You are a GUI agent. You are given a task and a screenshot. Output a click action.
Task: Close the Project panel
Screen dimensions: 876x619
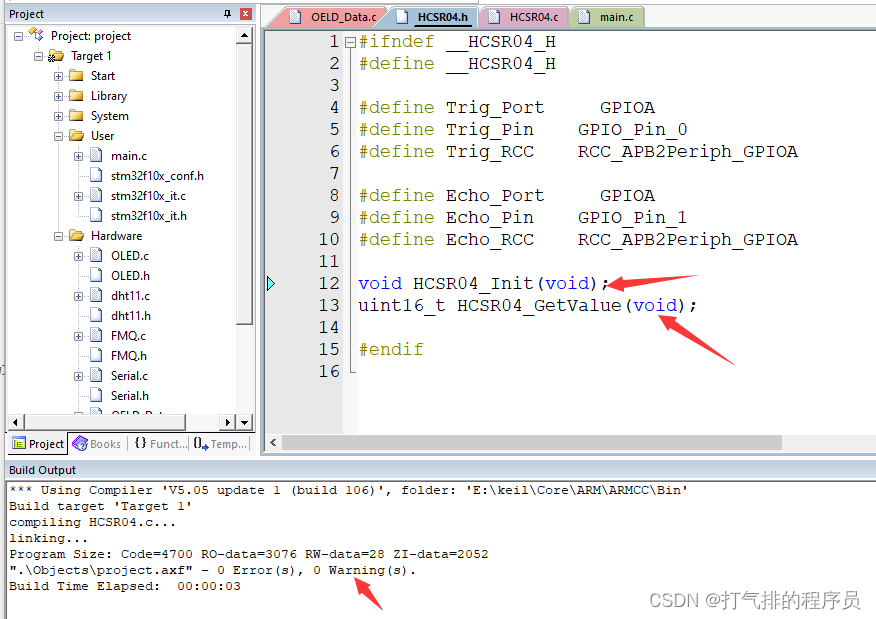point(245,13)
